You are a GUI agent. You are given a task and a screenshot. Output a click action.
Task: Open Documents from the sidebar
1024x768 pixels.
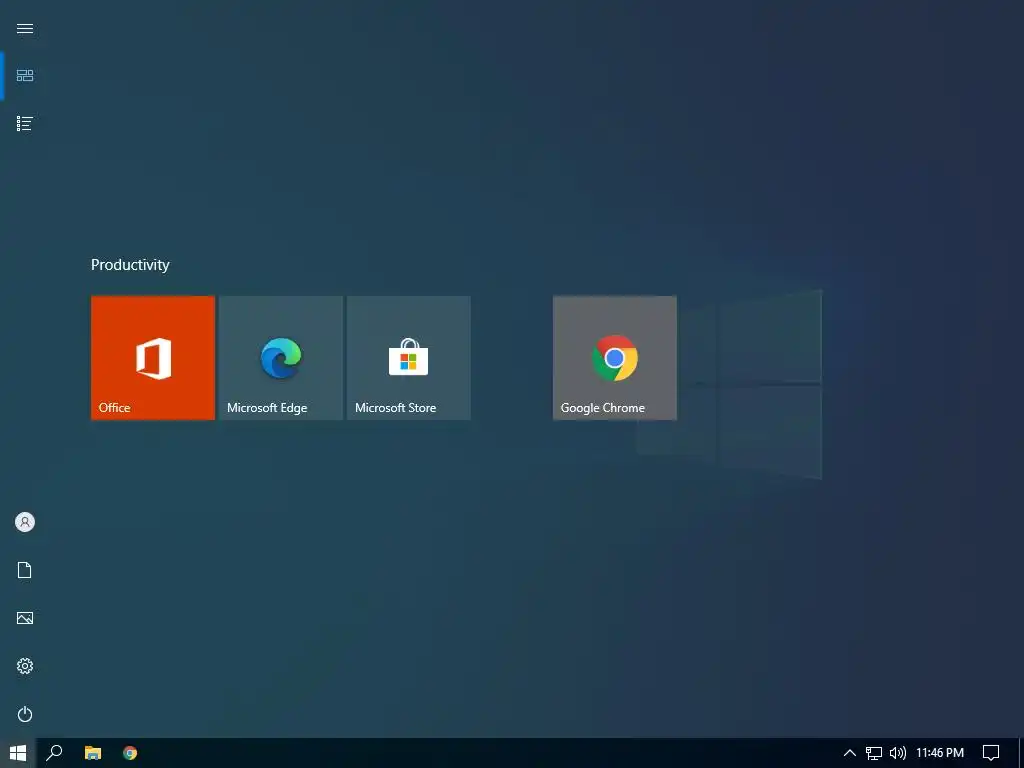tap(25, 570)
